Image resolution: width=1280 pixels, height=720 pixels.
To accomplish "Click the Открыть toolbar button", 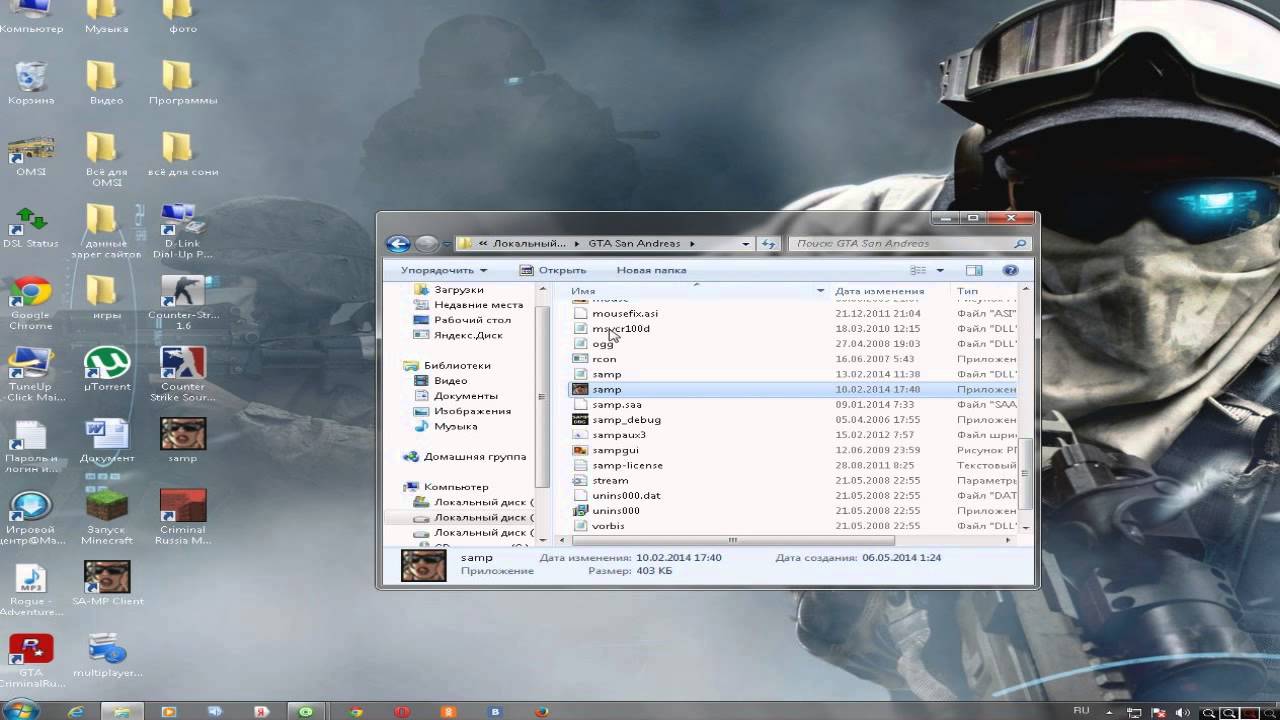I will pos(553,270).
